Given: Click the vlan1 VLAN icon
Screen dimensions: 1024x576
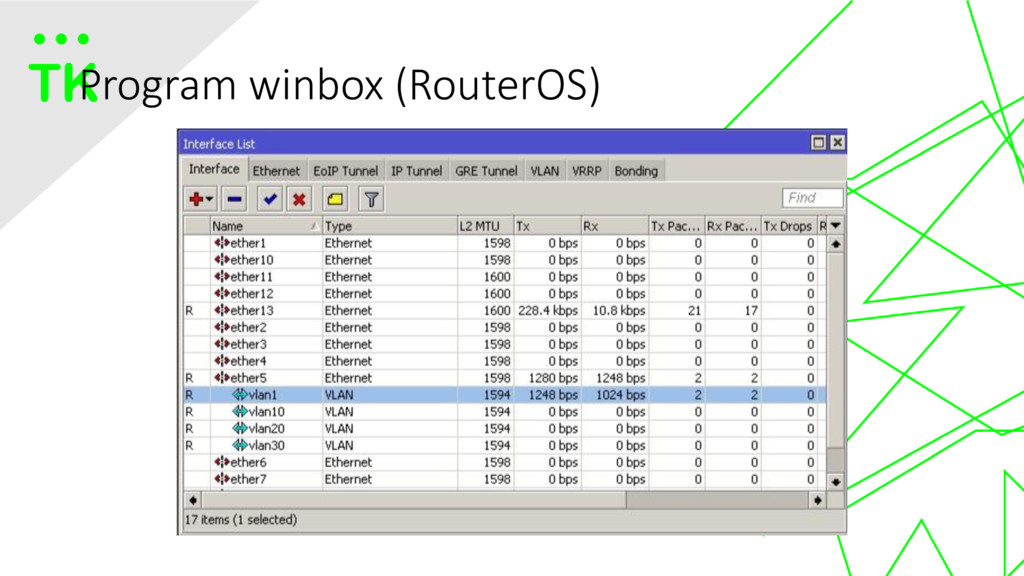Looking at the screenshot, I should point(240,394).
